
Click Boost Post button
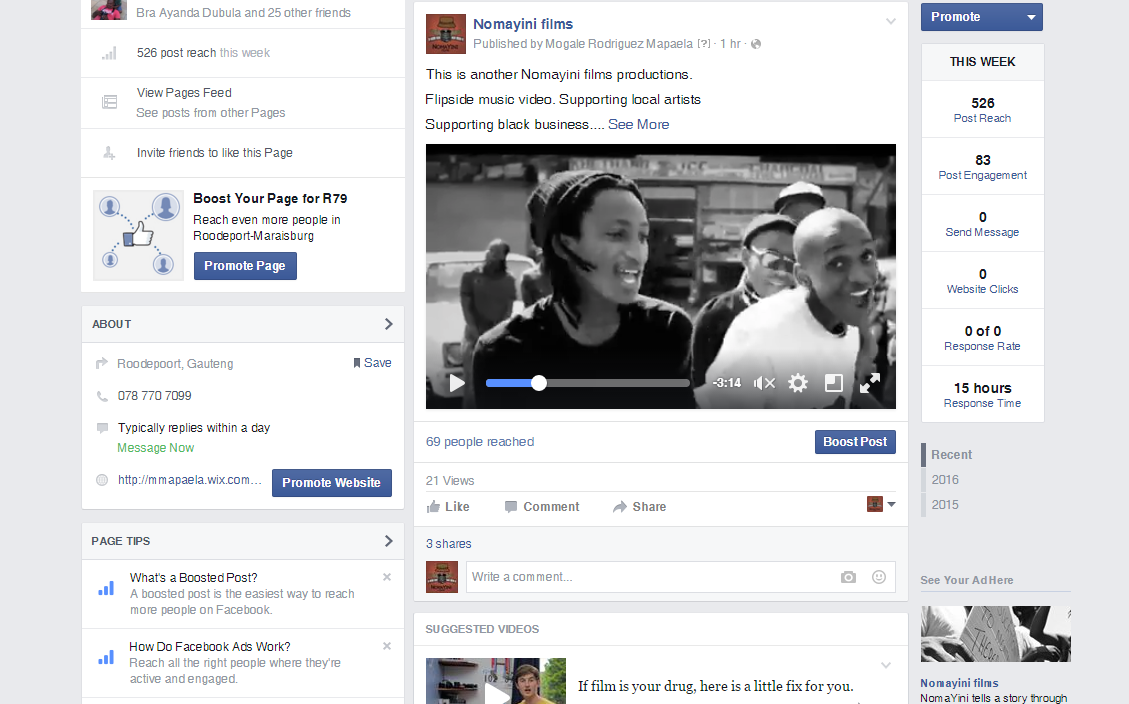pos(855,442)
